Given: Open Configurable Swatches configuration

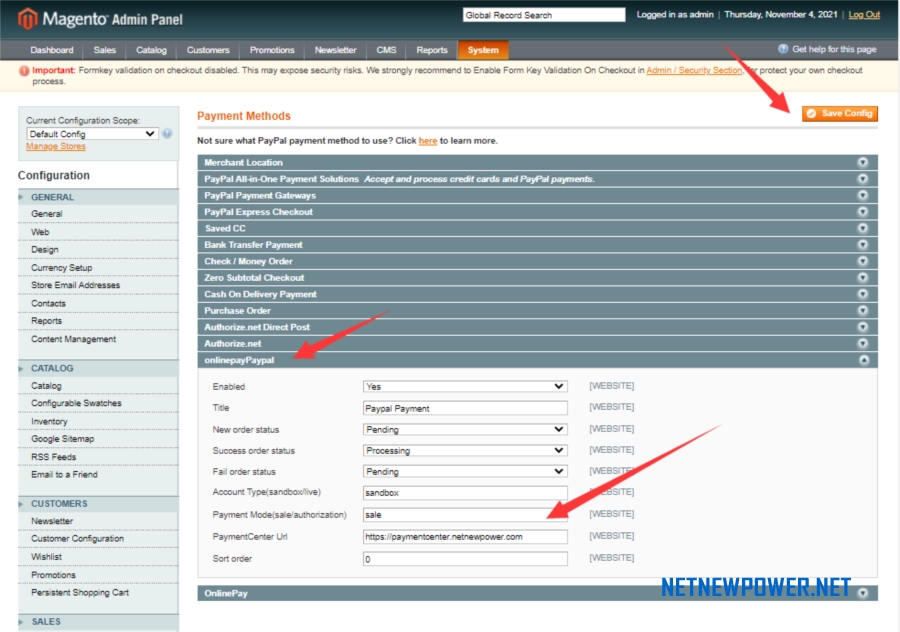Looking at the screenshot, I should [x=76, y=403].
